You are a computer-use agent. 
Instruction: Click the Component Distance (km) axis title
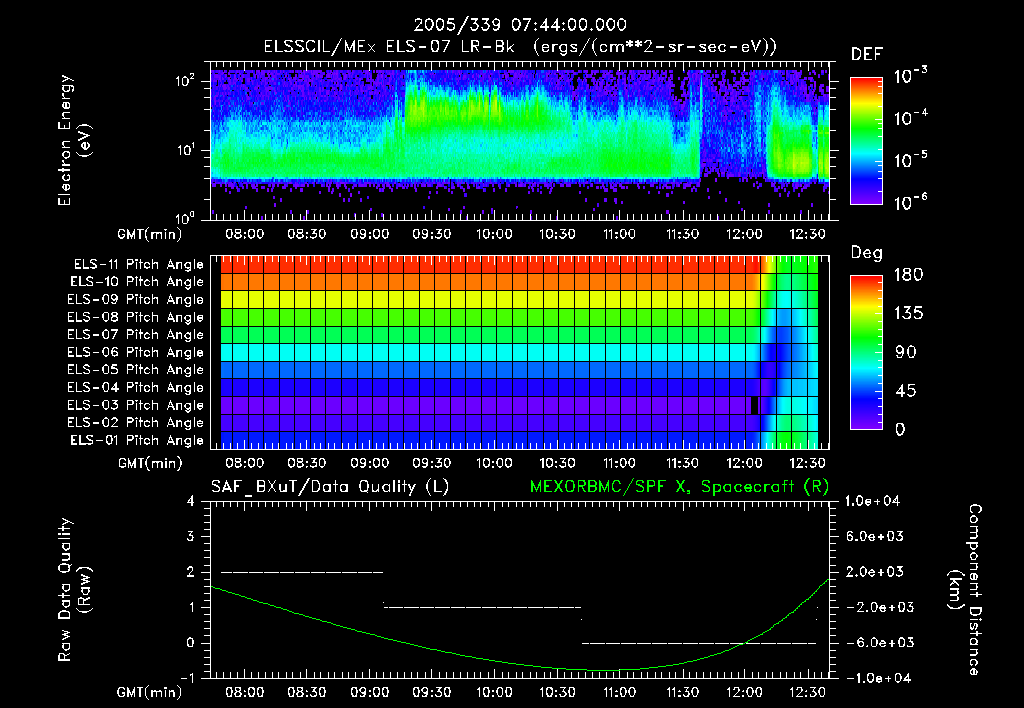(965, 590)
